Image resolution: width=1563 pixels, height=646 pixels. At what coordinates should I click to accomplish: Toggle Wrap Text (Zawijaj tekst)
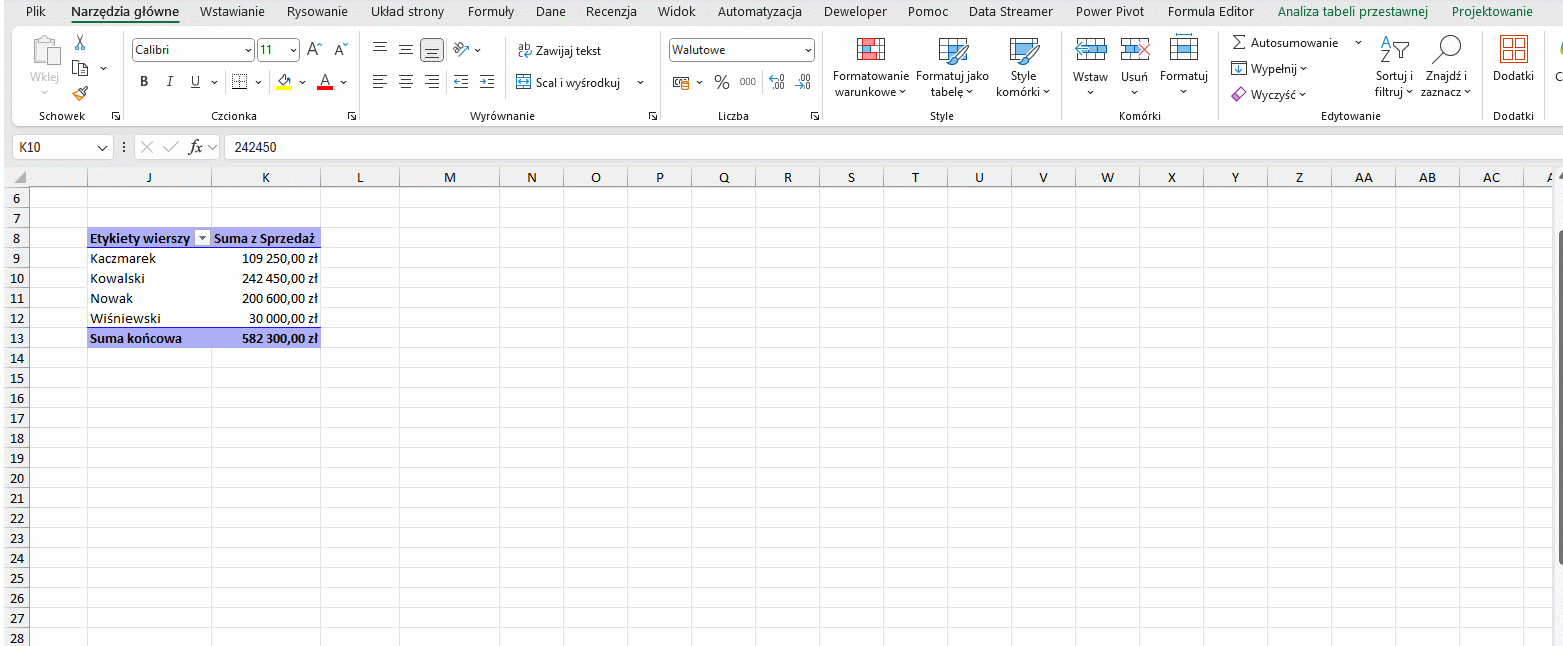(x=560, y=50)
